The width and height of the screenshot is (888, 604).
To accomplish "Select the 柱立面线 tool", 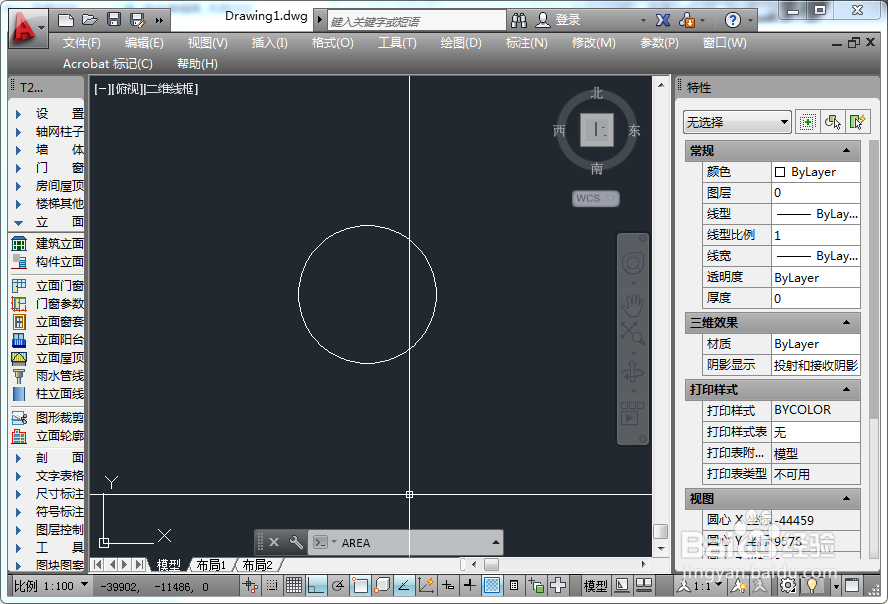I will [48, 393].
